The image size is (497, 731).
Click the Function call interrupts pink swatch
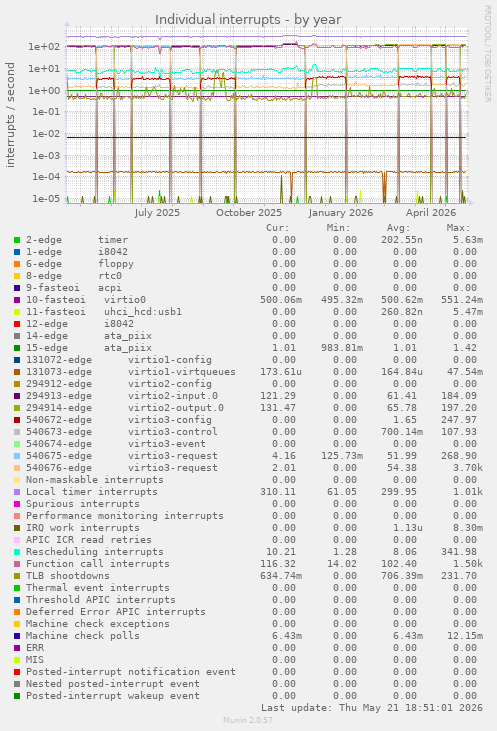17,564
